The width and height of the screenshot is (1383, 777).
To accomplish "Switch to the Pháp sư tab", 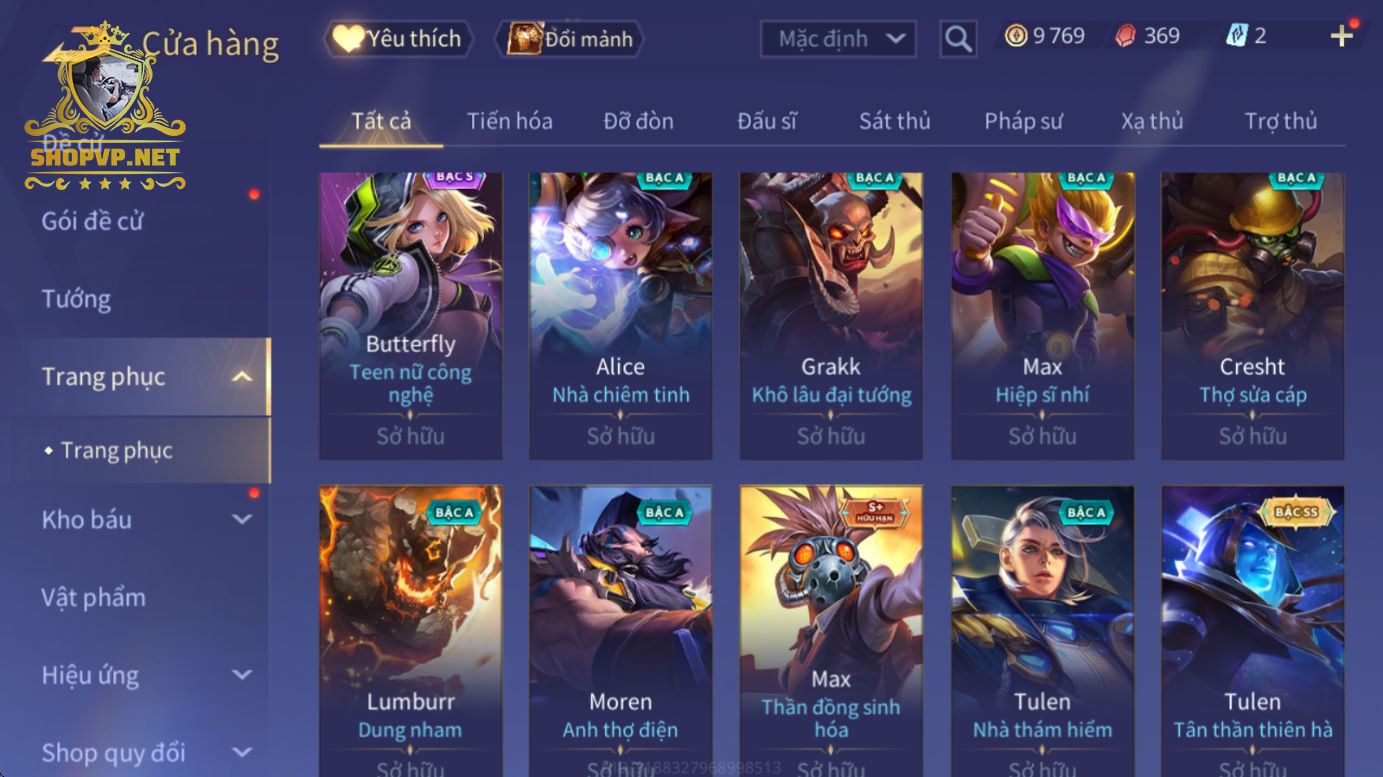I will coord(1023,121).
